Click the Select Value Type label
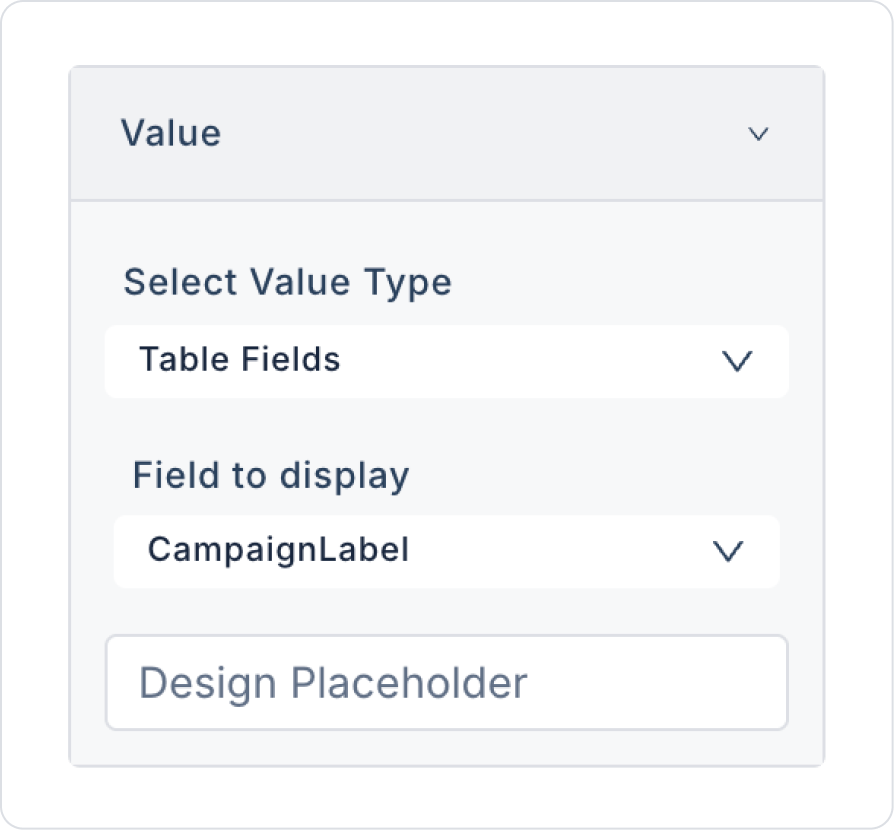This screenshot has height=830, width=894. coord(287,282)
